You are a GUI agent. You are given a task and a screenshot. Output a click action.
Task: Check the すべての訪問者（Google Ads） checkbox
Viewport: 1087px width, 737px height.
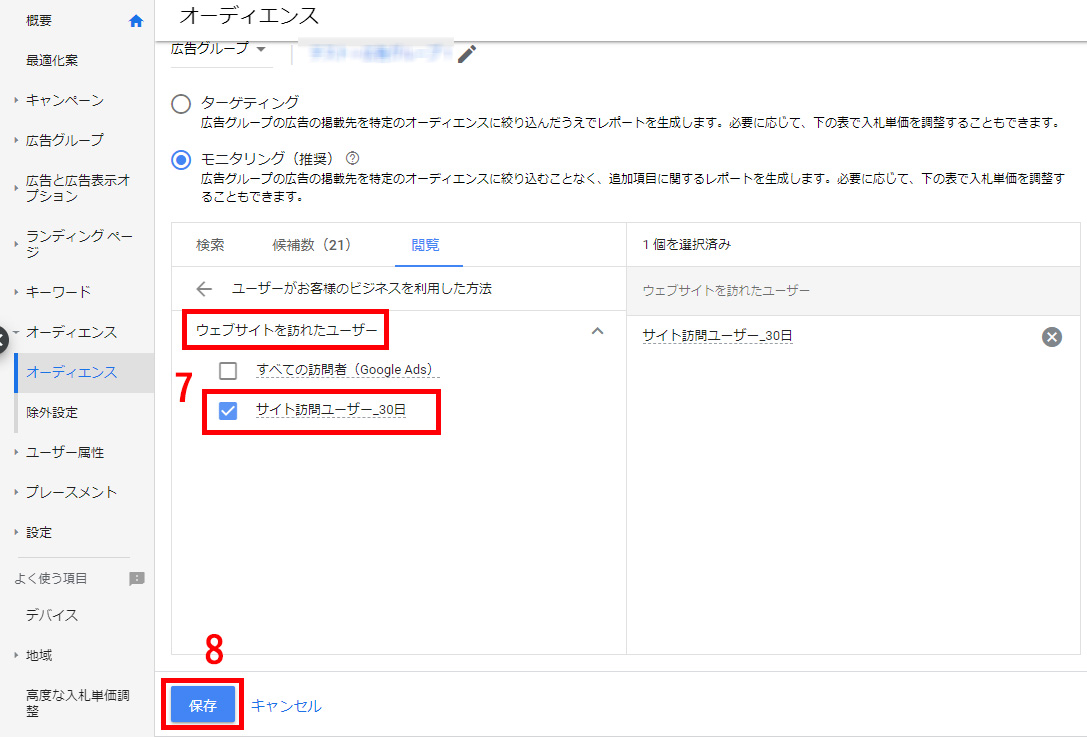[228, 370]
